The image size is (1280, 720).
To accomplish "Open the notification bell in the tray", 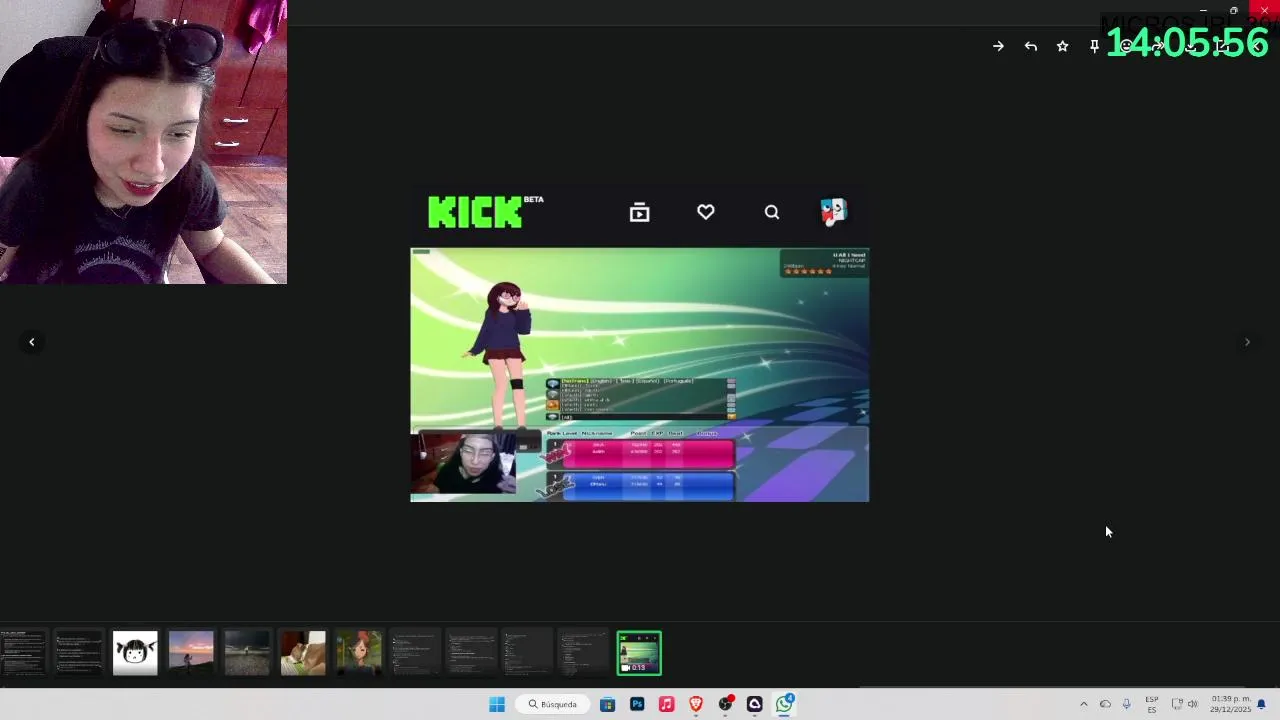I will pos(1261,704).
